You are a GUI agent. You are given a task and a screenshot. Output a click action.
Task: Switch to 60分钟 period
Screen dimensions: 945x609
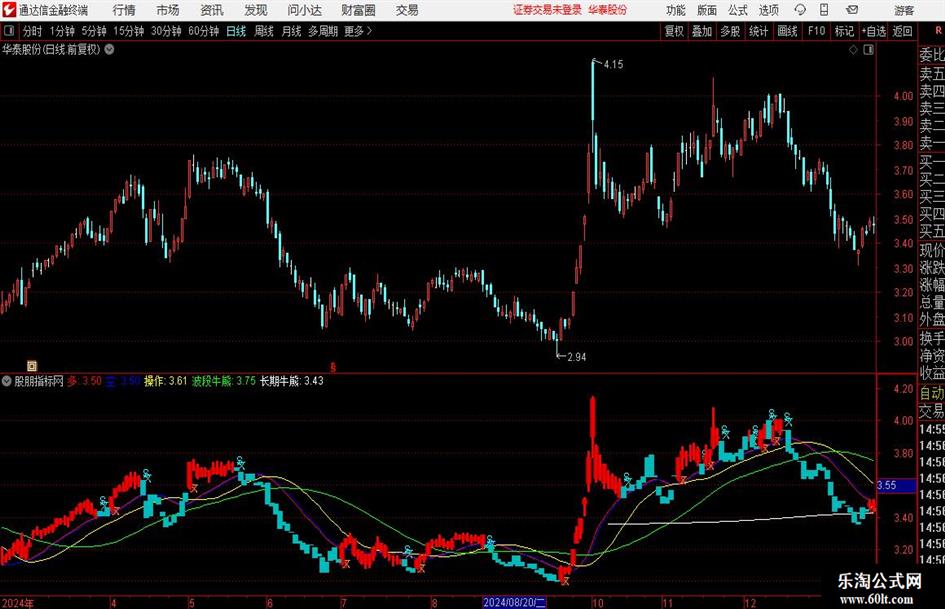204,31
